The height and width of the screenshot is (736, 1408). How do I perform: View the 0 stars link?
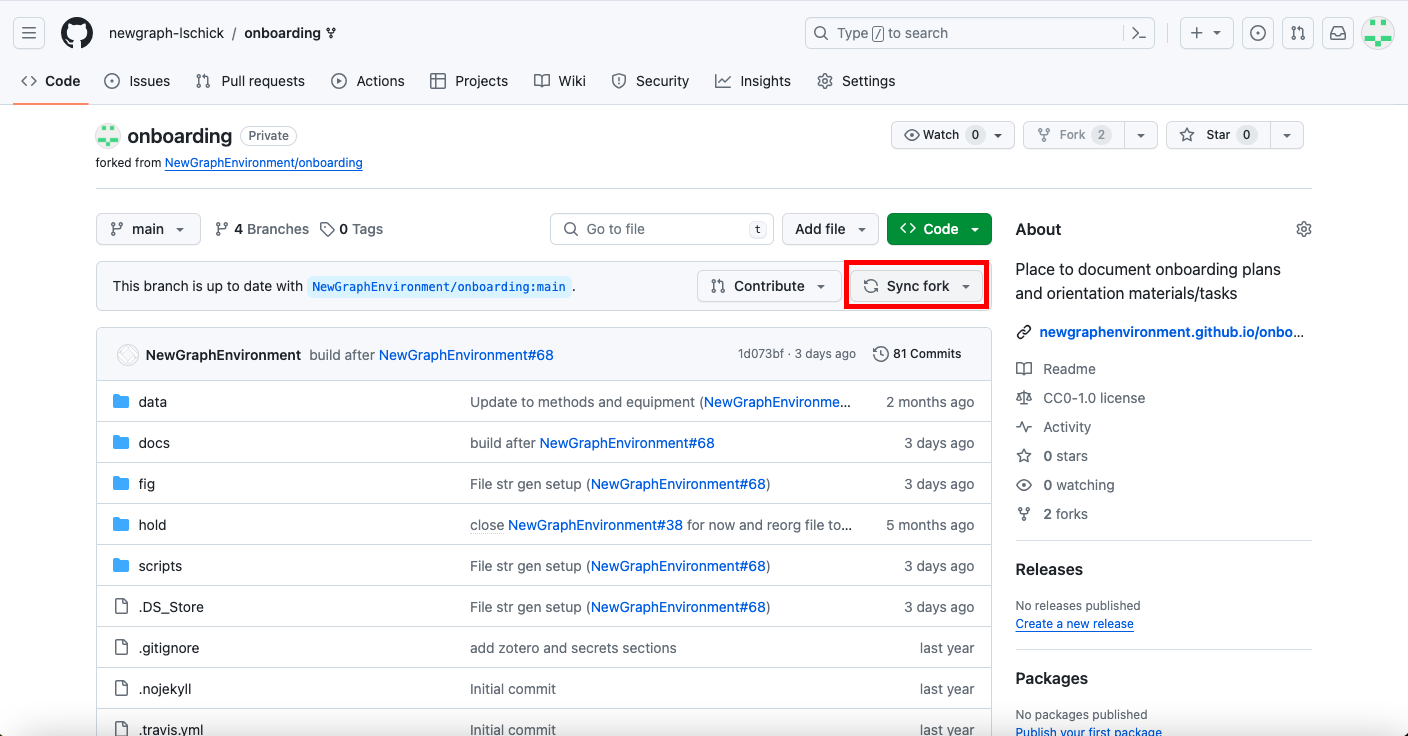(x=1065, y=456)
